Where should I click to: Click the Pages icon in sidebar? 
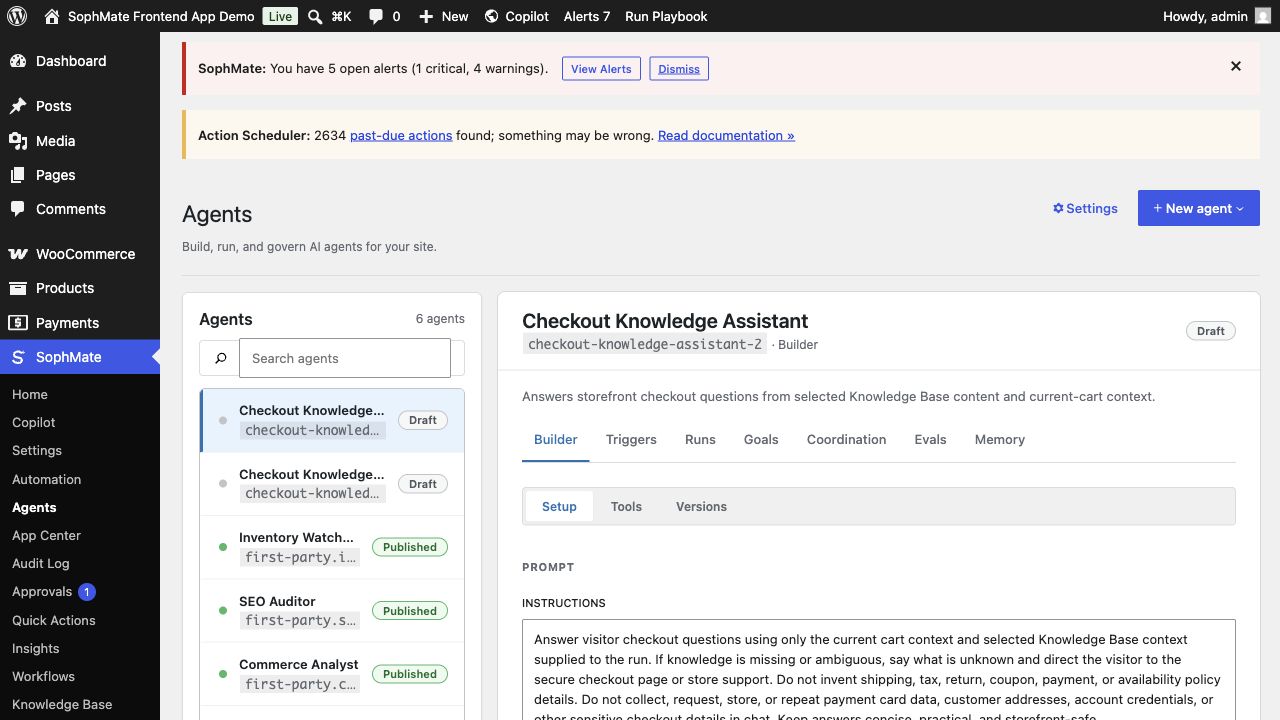tap(18, 175)
